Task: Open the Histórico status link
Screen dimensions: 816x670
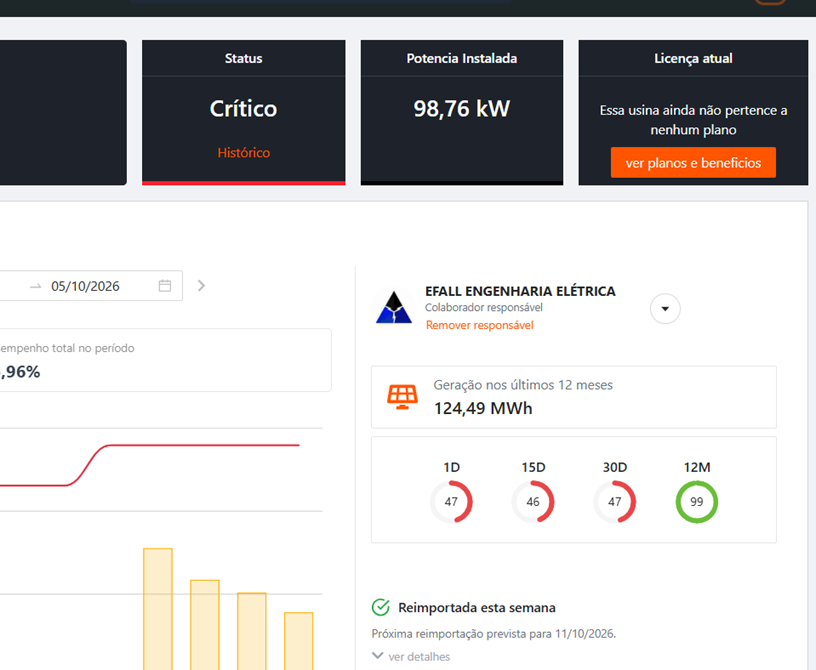Action: click(244, 153)
